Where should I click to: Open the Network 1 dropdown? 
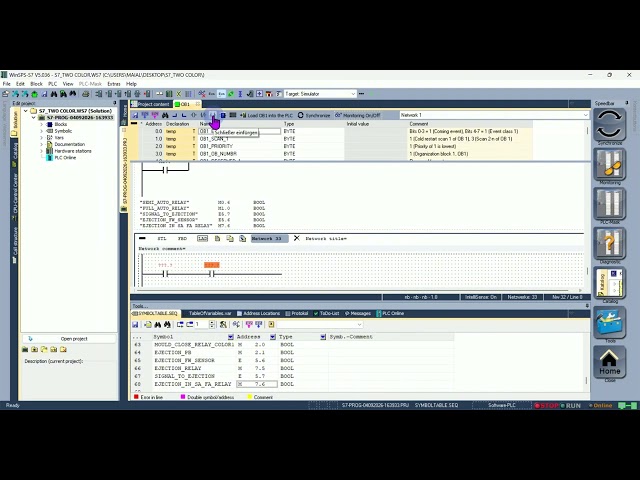[494, 115]
